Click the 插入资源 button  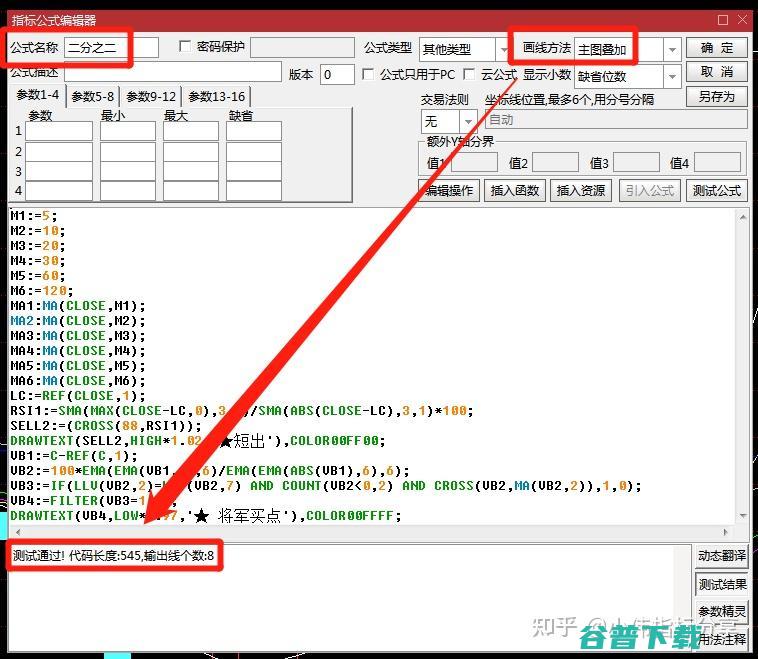coord(581,190)
